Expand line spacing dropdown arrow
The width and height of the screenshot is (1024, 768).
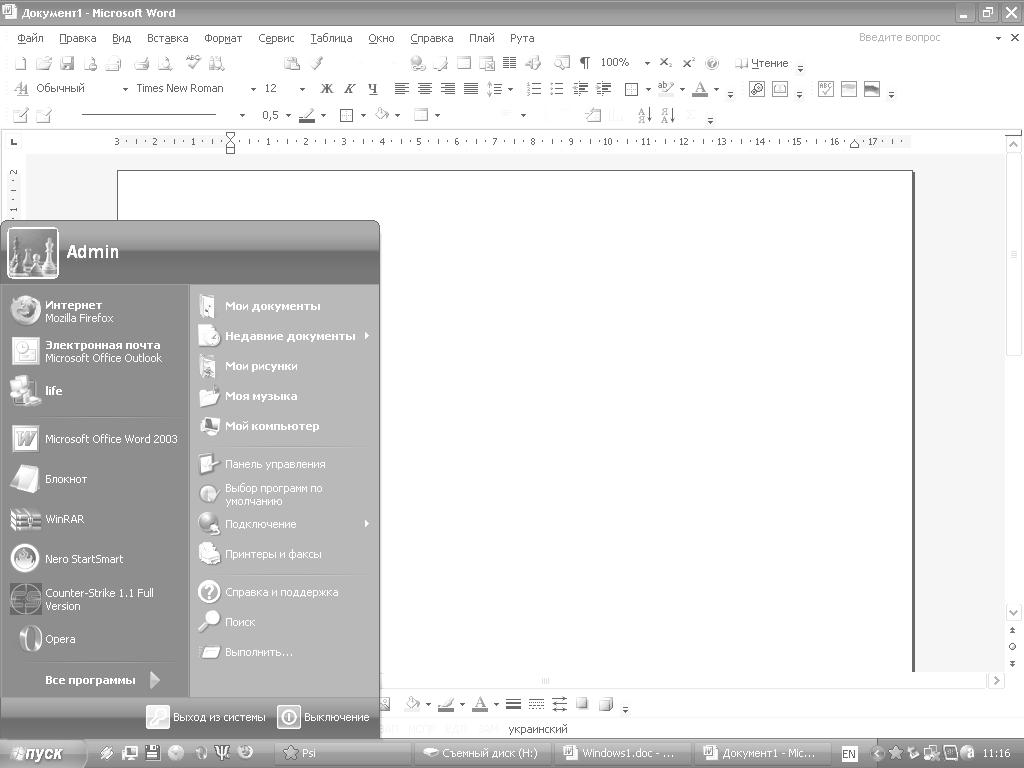click(x=510, y=89)
